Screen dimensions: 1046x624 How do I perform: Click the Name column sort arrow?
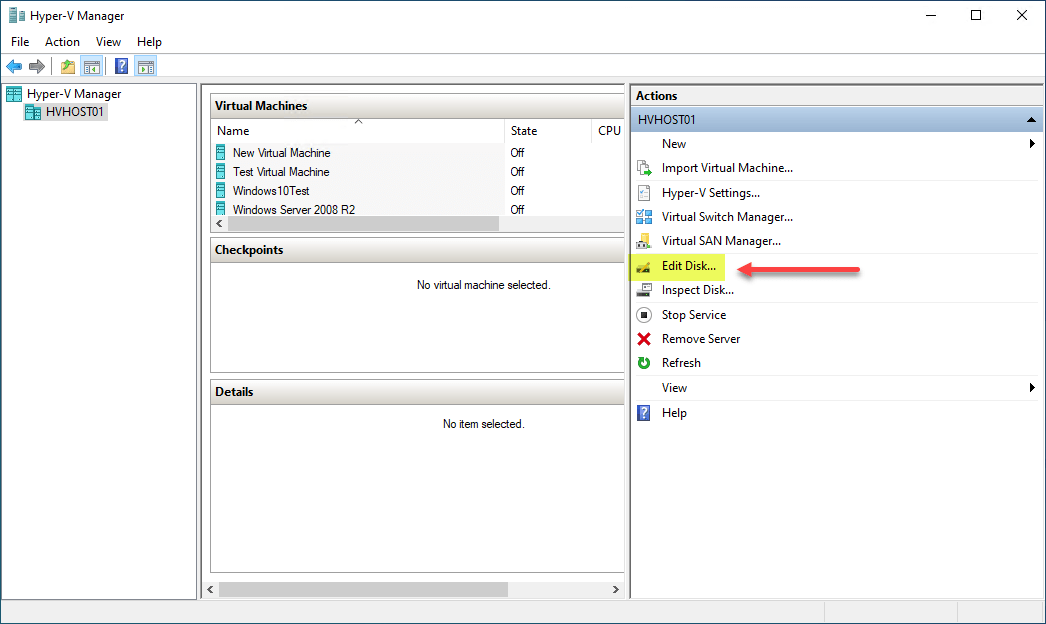pyautogui.click(x=358, y=121)
